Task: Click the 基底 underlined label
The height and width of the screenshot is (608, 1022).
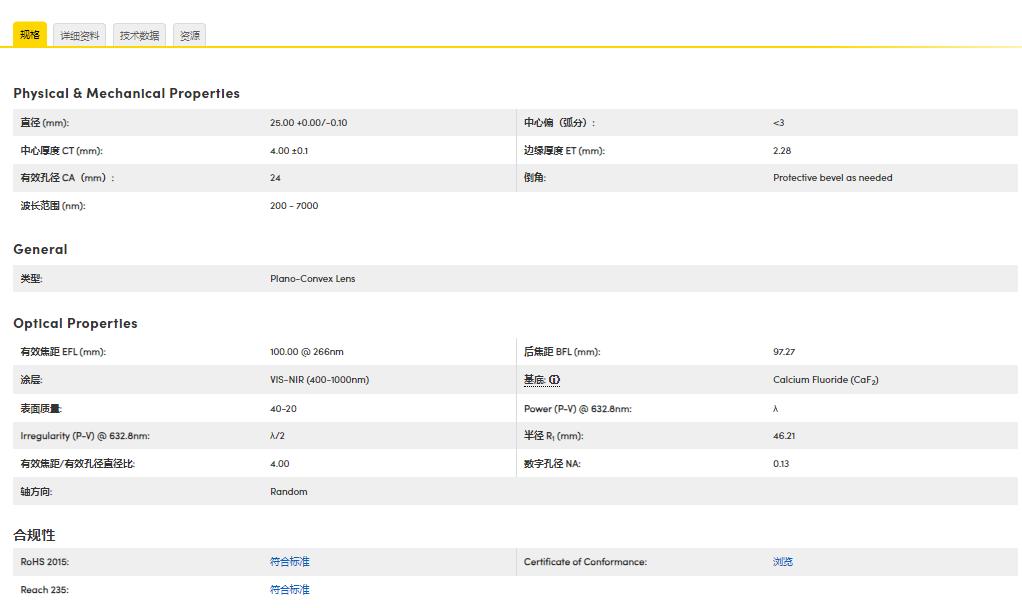Action: [534, 380]
